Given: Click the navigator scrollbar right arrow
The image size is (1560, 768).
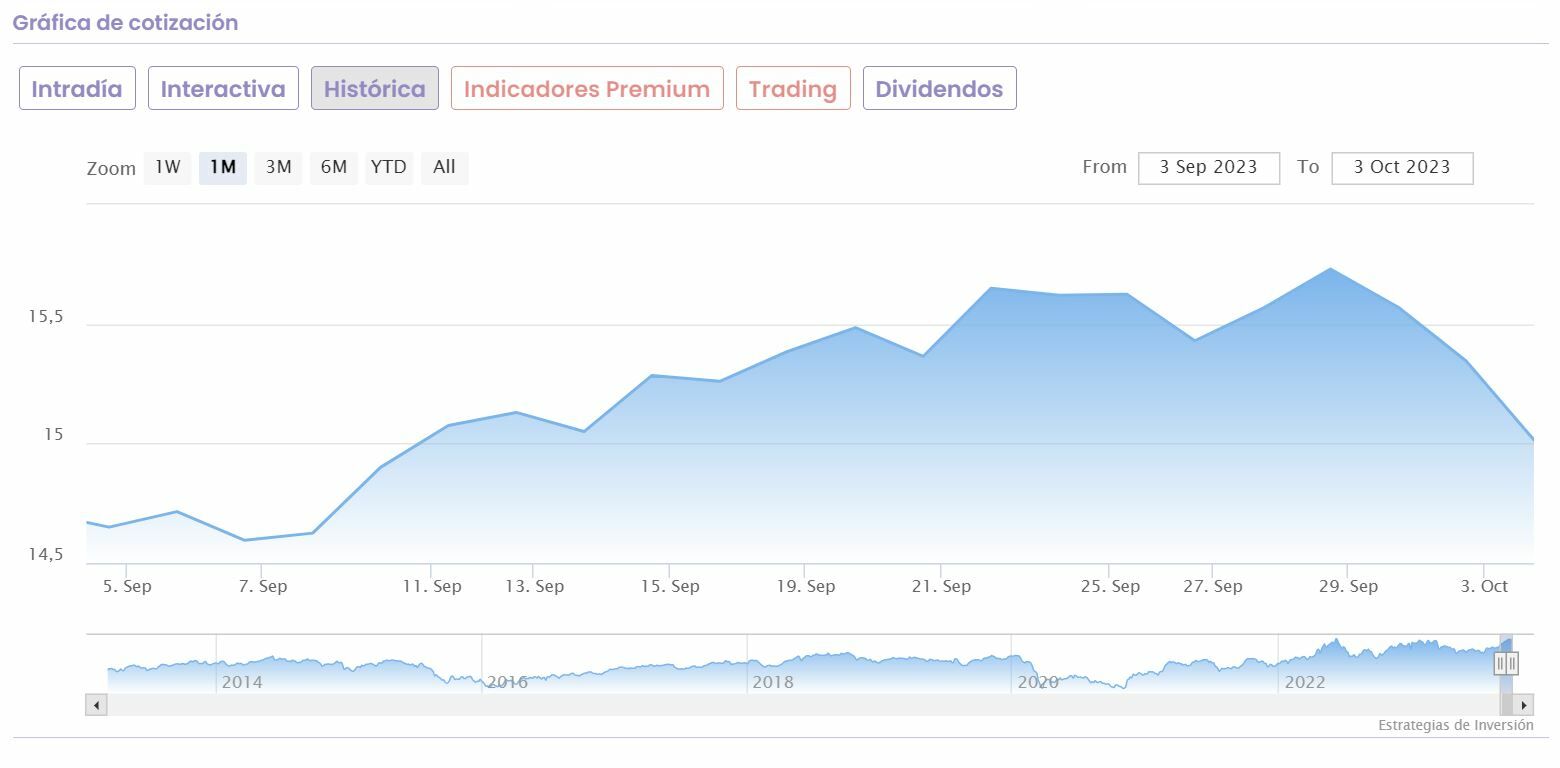Looking at the screenshot, I should [1523, 705].
